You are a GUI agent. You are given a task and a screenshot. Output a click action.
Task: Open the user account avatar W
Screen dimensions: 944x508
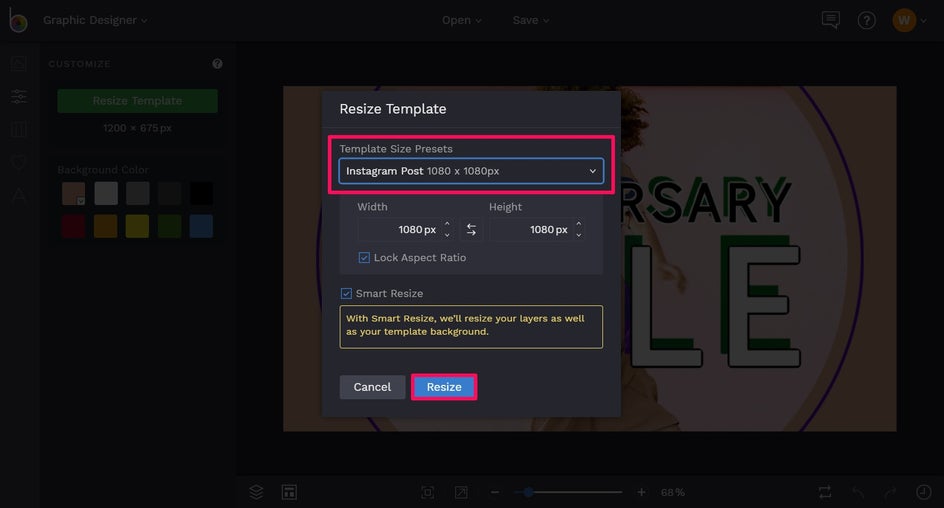tap(904, 20)
